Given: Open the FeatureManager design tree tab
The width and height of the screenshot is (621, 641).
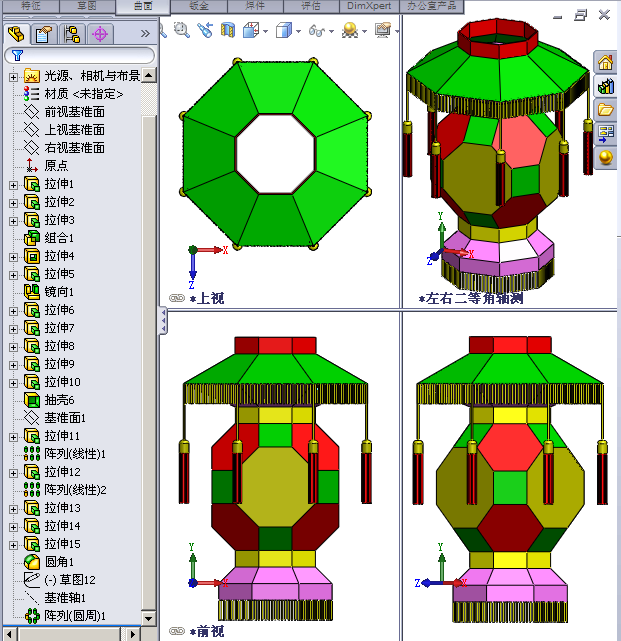Looking at the screenshot, I should [17, 34].
